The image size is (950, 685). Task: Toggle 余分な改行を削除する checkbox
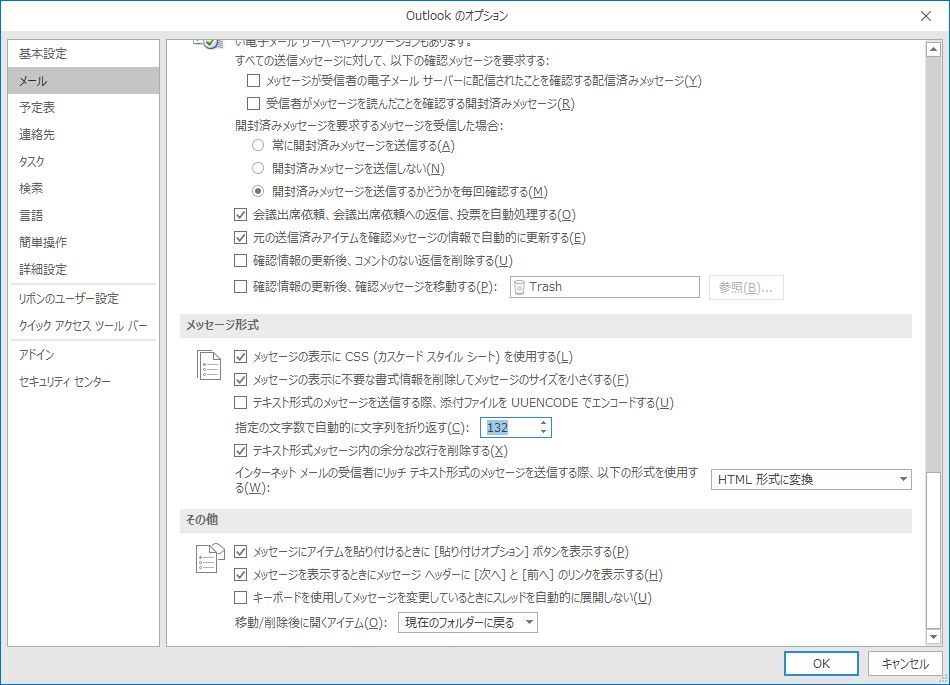pos(241,451)
